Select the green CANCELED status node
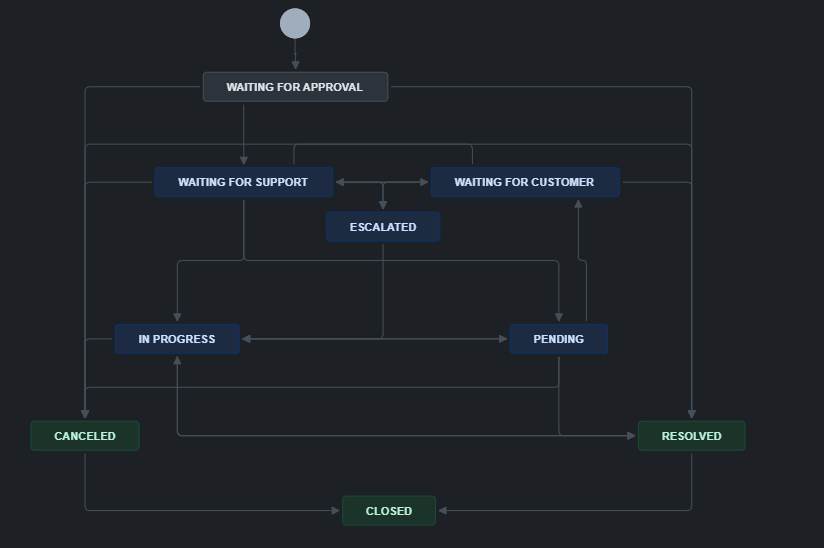Screen dimensions: 824x548 tap(85, 436)
